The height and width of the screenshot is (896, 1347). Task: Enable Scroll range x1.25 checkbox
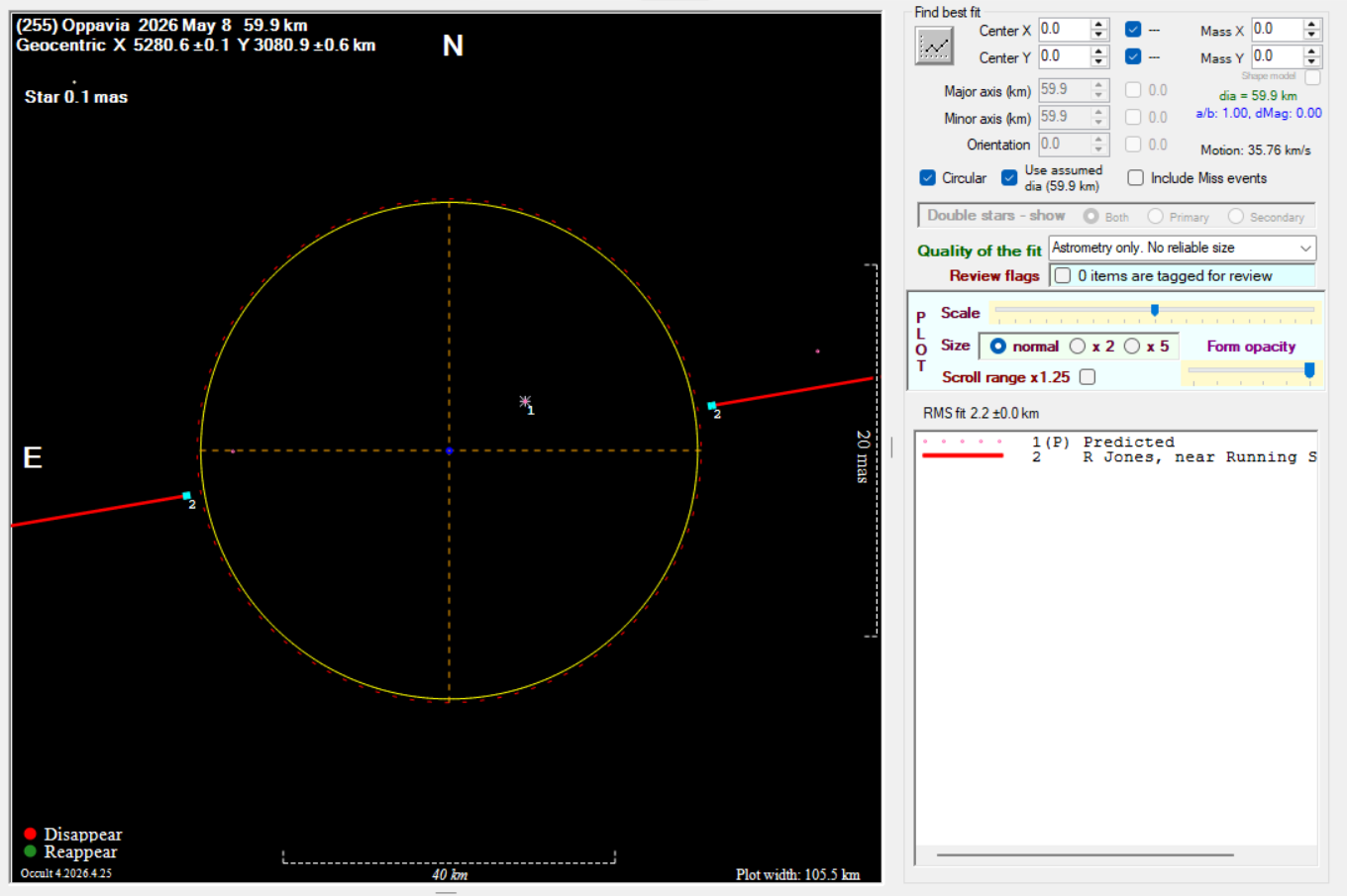pos(1088,377)
